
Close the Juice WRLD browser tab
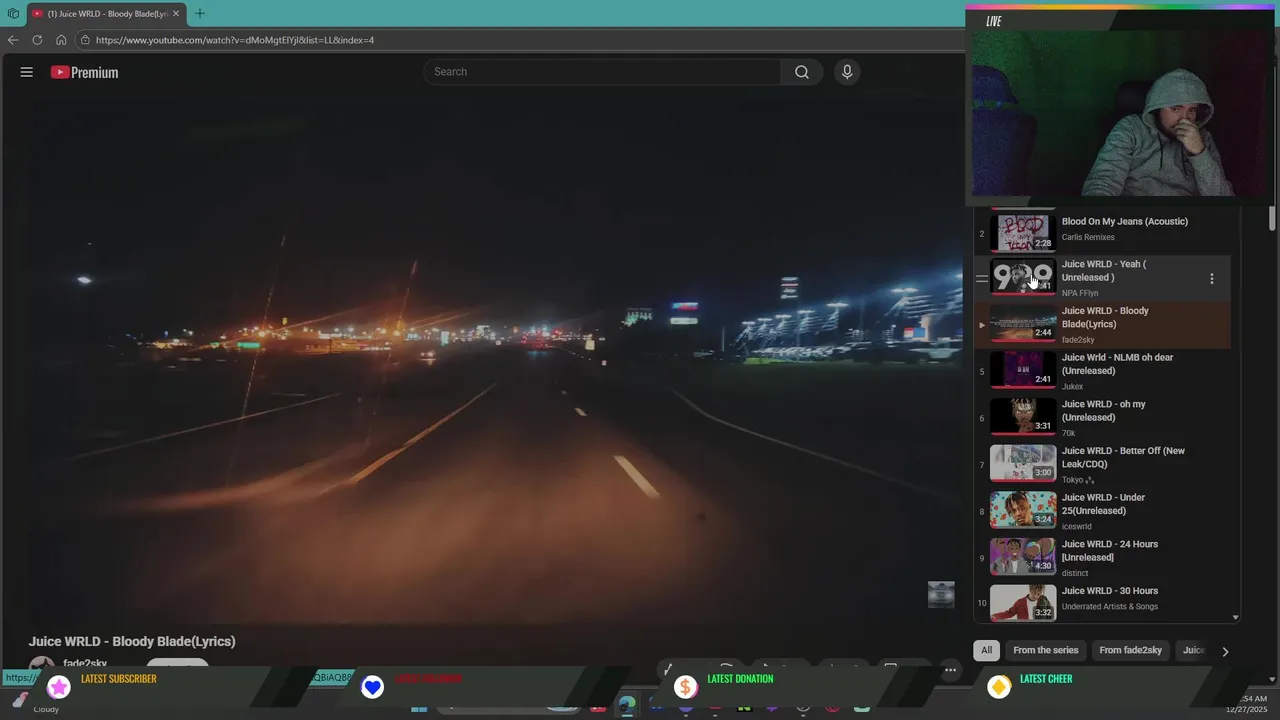pos(176,13)
